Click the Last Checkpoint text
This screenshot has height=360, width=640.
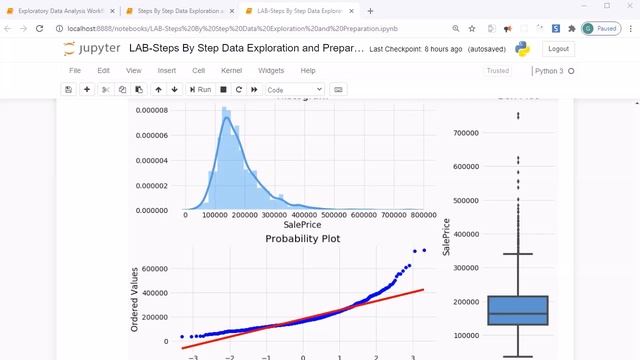click(416, 49)
